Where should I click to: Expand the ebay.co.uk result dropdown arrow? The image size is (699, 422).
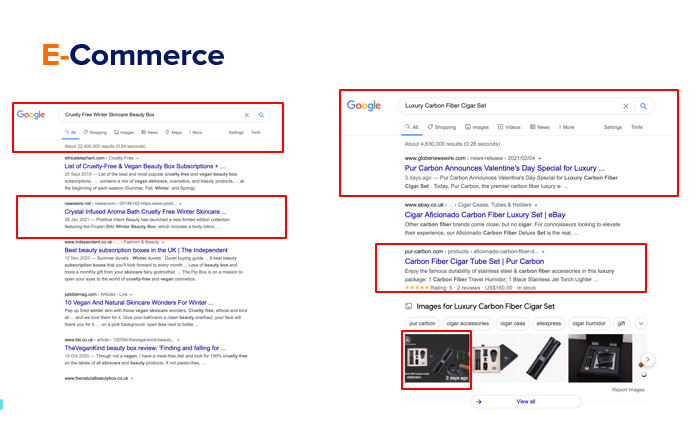(x=536, y=205)
